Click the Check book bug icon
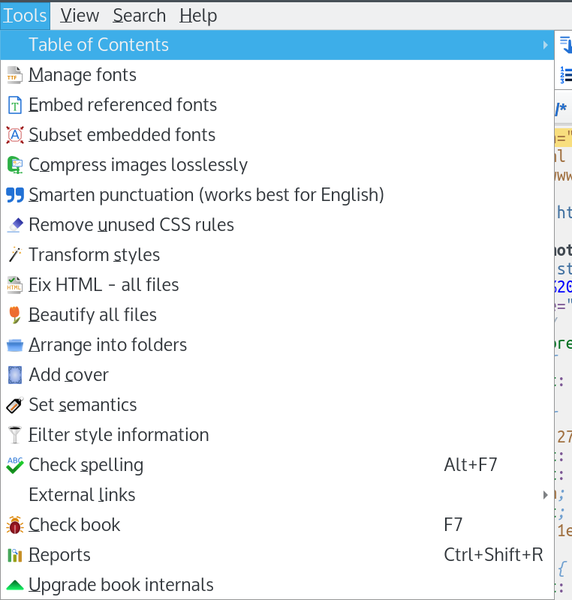This screenshot has width=572, height=600. (x=15, y=525)
